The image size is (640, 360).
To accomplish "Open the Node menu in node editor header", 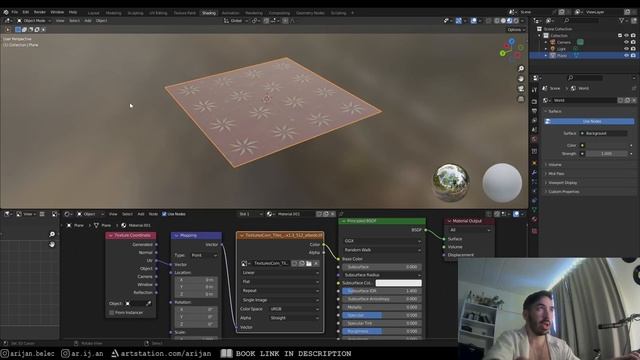I will pyautogui.click(x=153, y=214).
